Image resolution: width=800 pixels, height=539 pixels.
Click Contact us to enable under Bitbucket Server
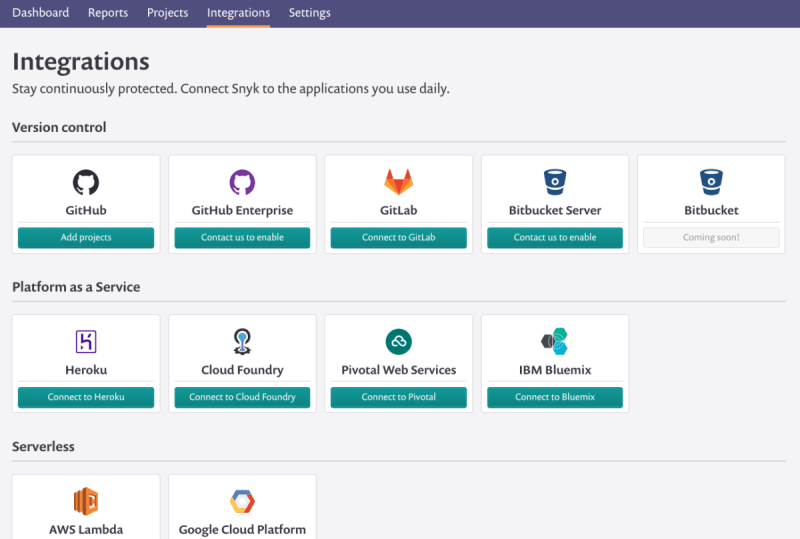[x=555, y=237]
